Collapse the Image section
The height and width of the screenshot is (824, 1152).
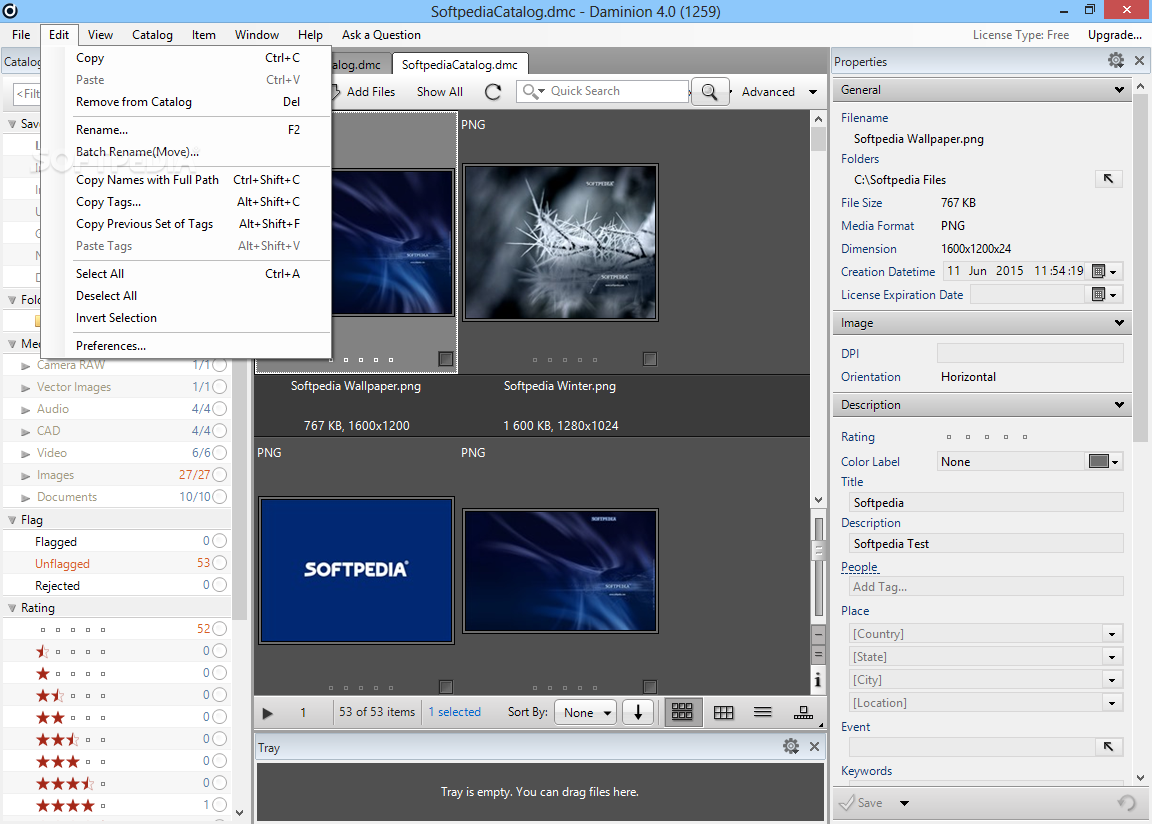pyautogui.click(x=1119, y=322)
